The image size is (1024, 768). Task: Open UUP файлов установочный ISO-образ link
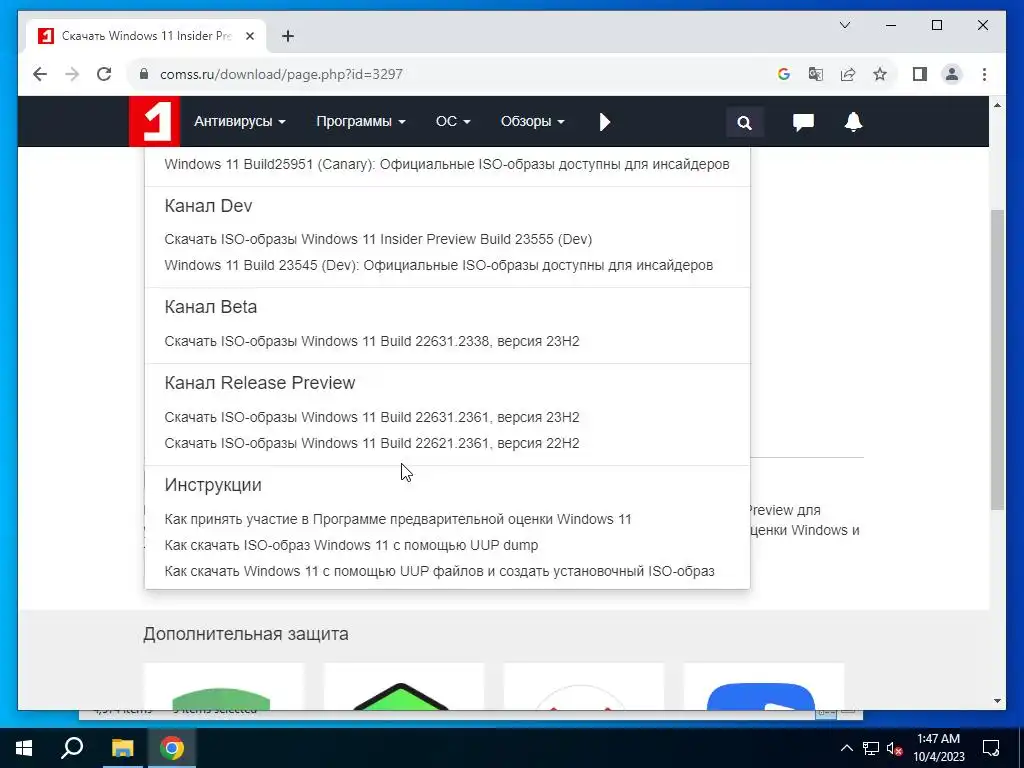click(440, 571)
